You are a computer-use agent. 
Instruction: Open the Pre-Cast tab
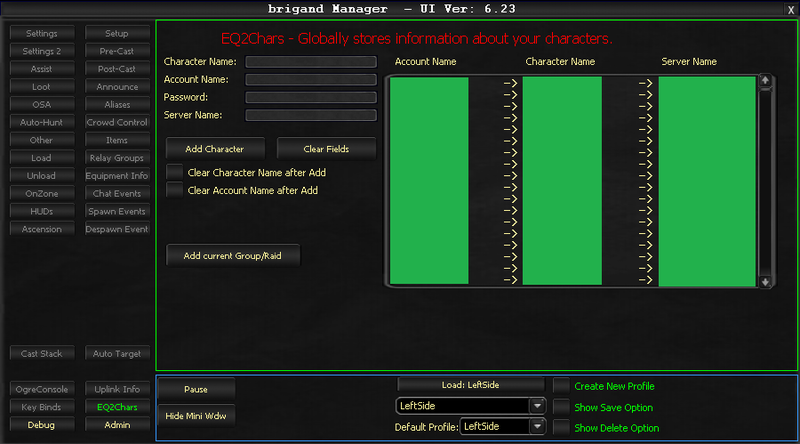pyautogui.click(x=117, y=51)
